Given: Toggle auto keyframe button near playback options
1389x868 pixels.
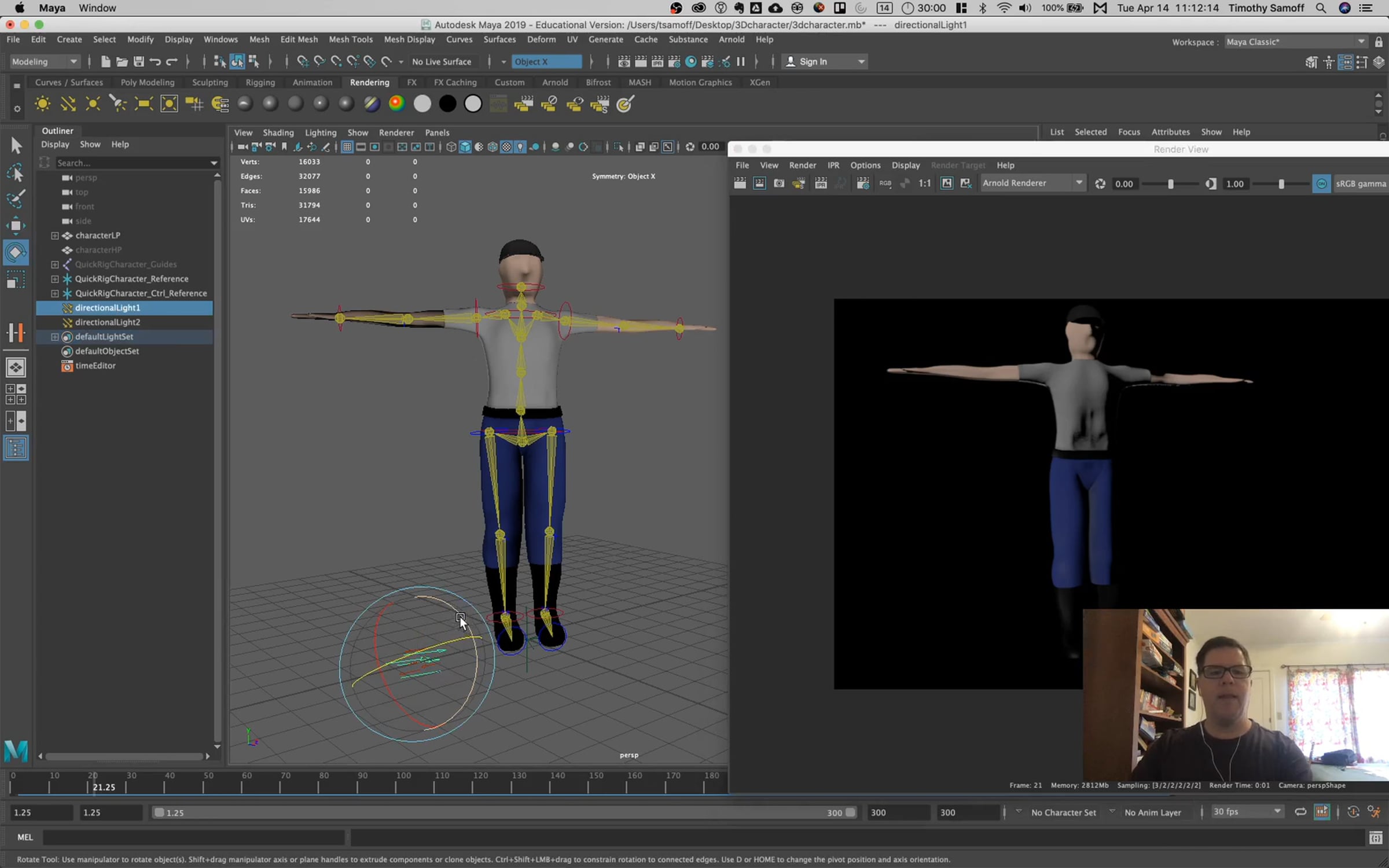Looking at the screenshot, I should click(x=1353, y=812).
